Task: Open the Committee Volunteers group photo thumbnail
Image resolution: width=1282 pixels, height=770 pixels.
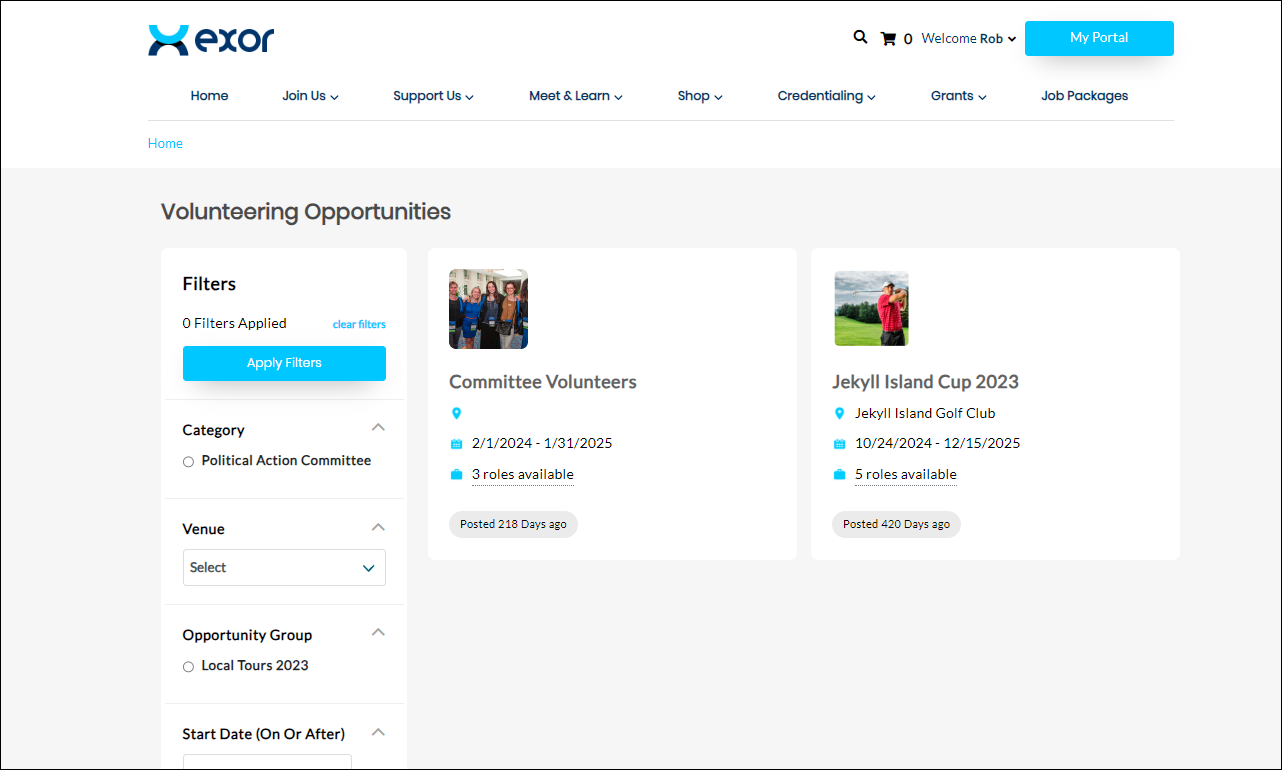Action: (488, 309)
